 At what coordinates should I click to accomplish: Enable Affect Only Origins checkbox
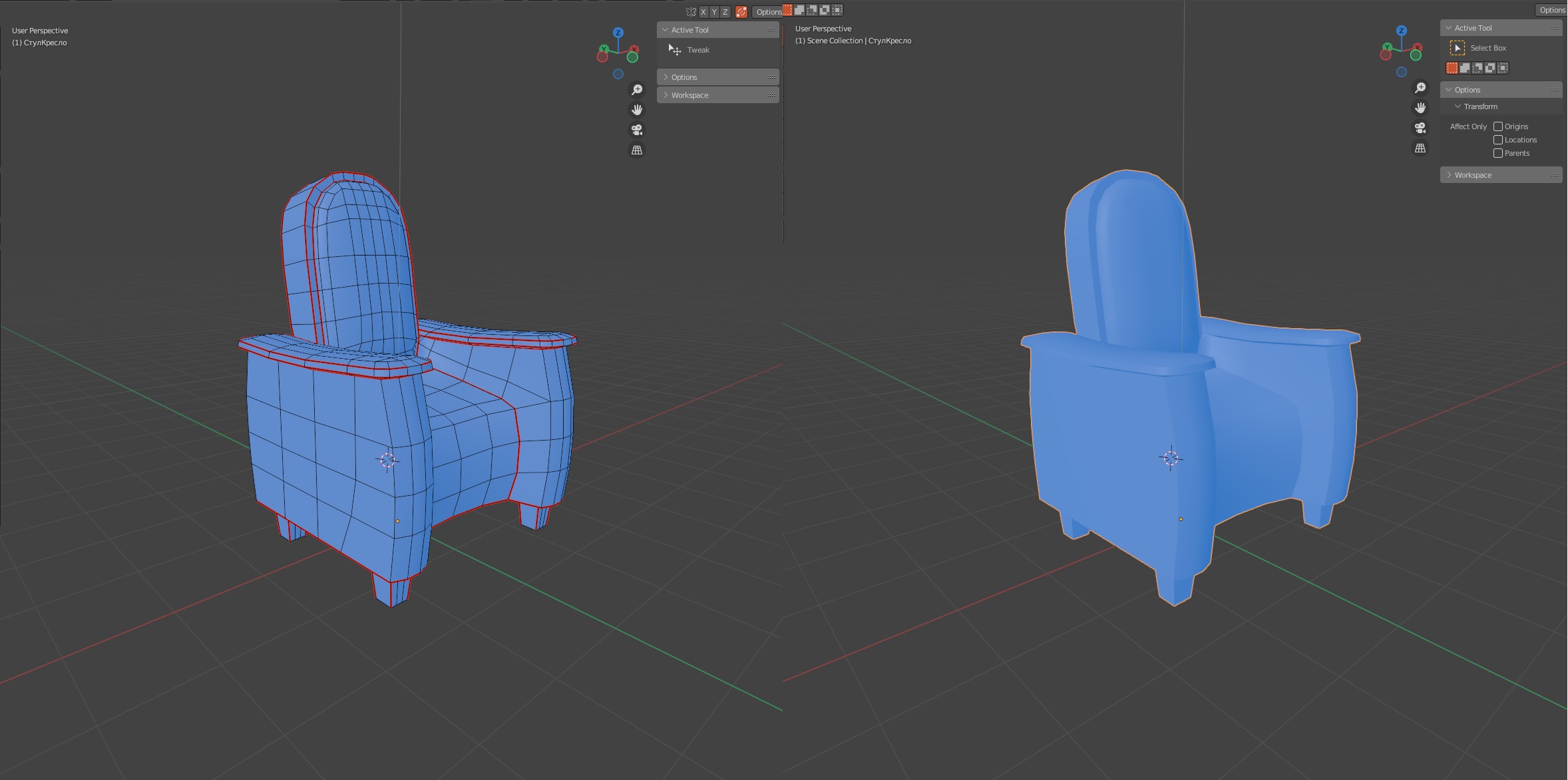(x=1498, y=126)
